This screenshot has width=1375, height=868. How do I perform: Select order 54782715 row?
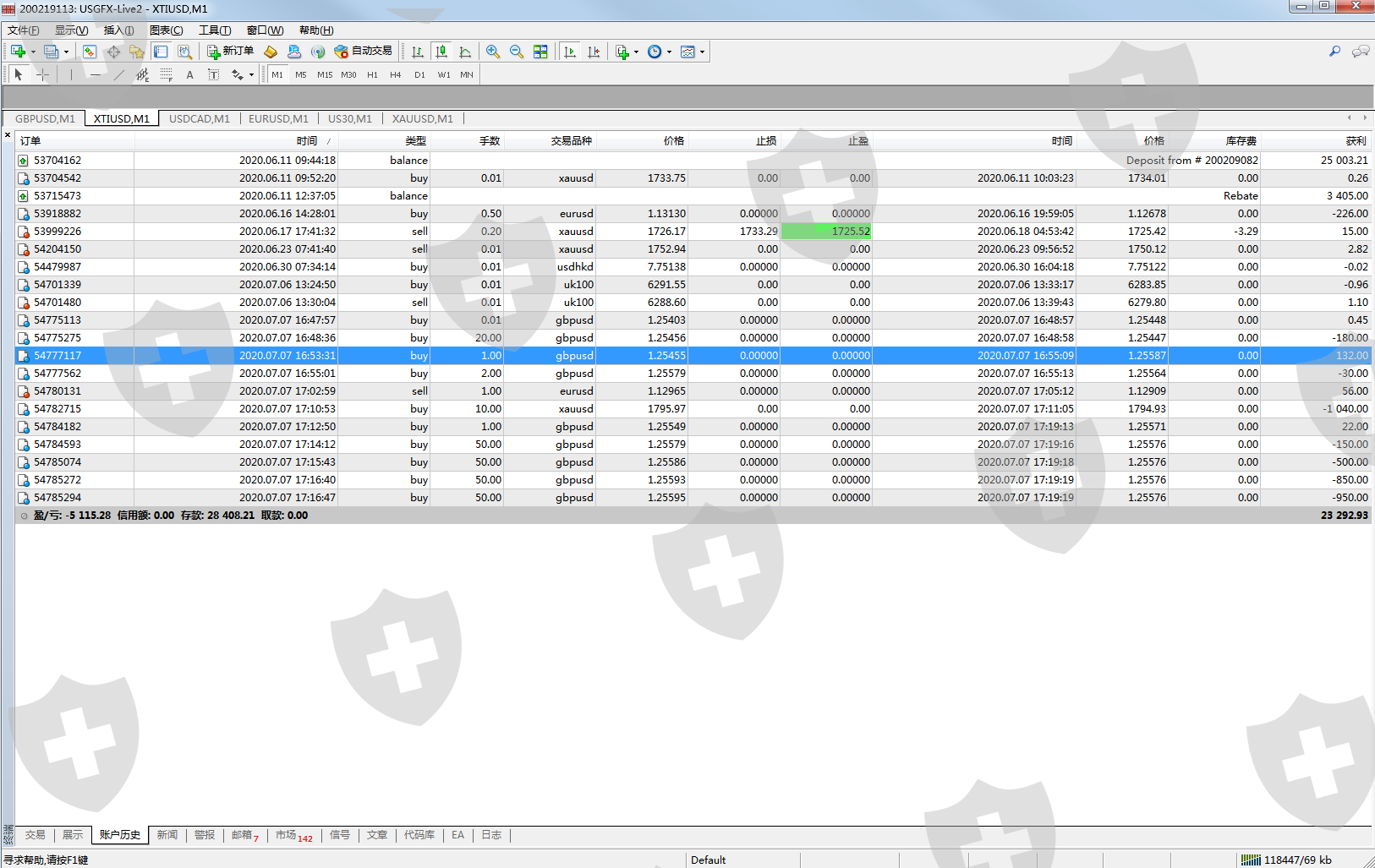pyautogui.click(x=58, y=409)
